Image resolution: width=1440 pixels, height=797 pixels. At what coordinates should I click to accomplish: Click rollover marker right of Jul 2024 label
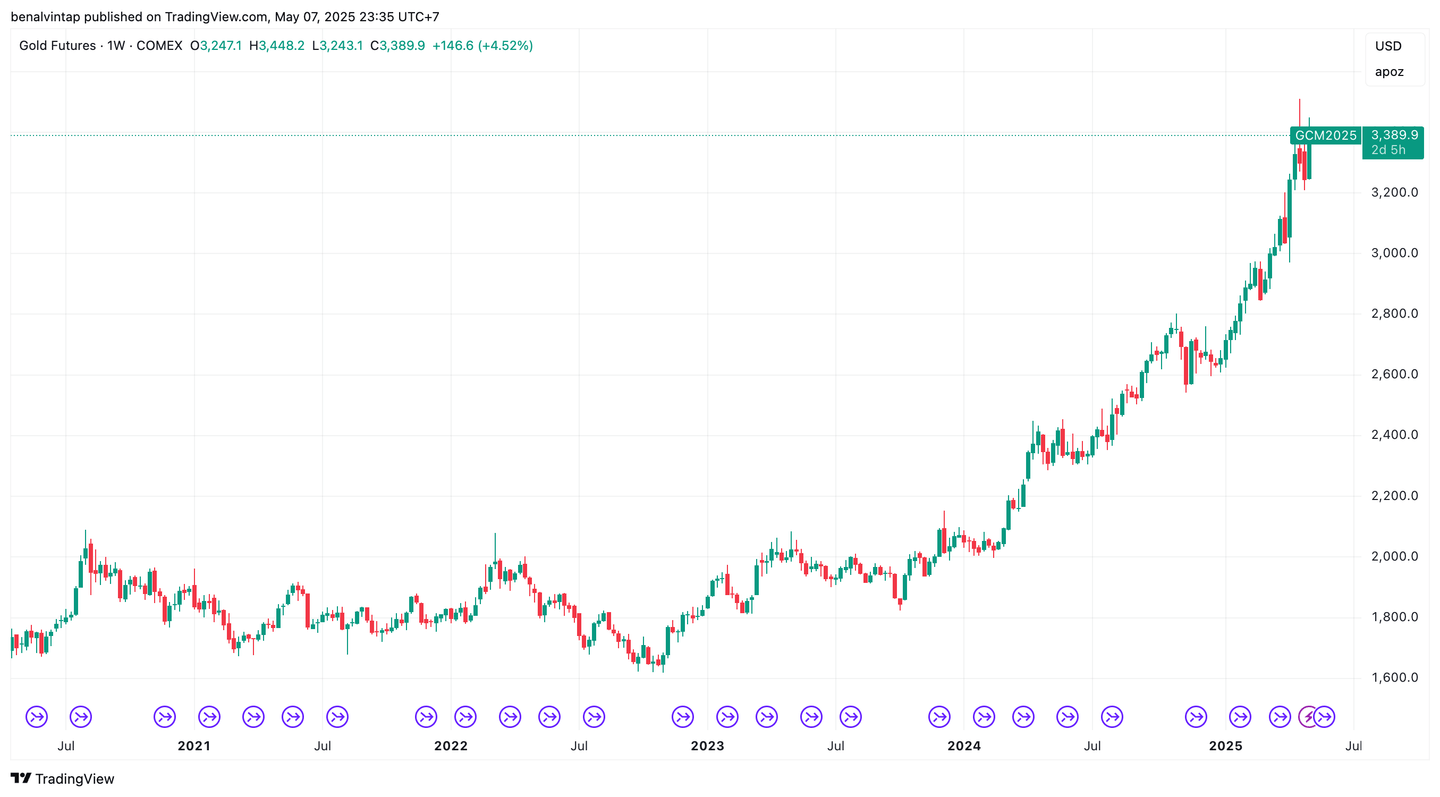(x=1112, y=716)
